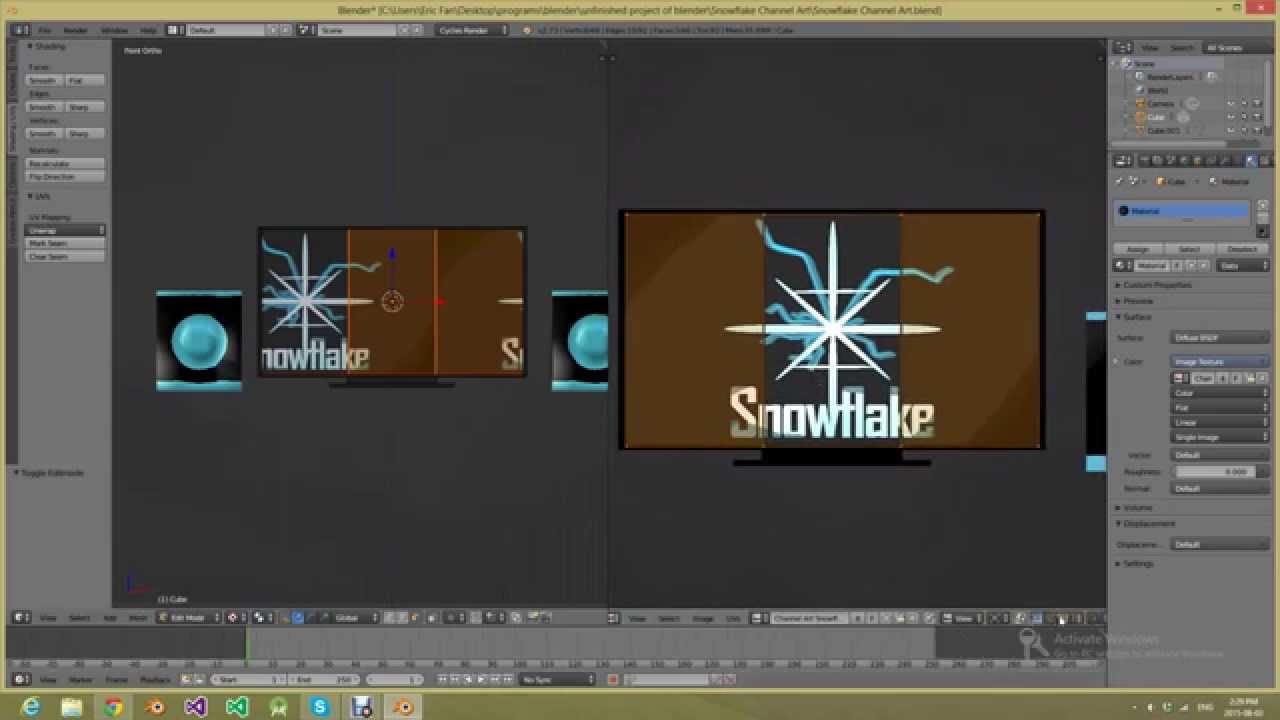Image resolution: width=1280 pixels, height=720 pixels.
Task: Click the scene browse icon
Action: pyautogui.click(x=305, y=30)
